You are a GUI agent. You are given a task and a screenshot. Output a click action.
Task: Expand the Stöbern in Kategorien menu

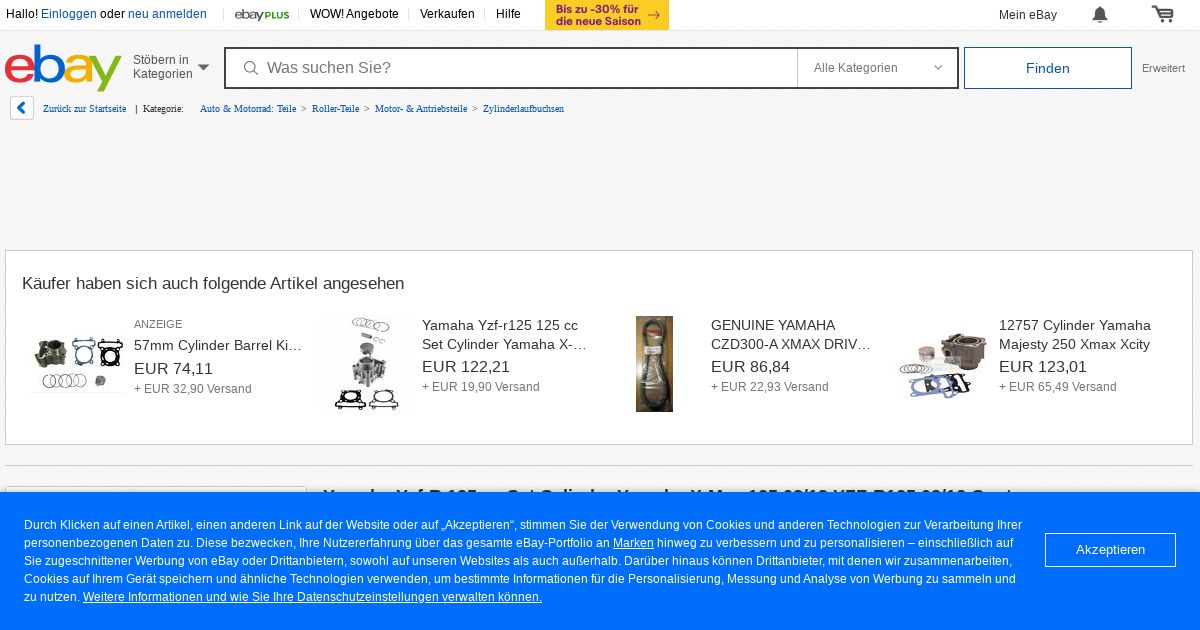coord(171,67)
